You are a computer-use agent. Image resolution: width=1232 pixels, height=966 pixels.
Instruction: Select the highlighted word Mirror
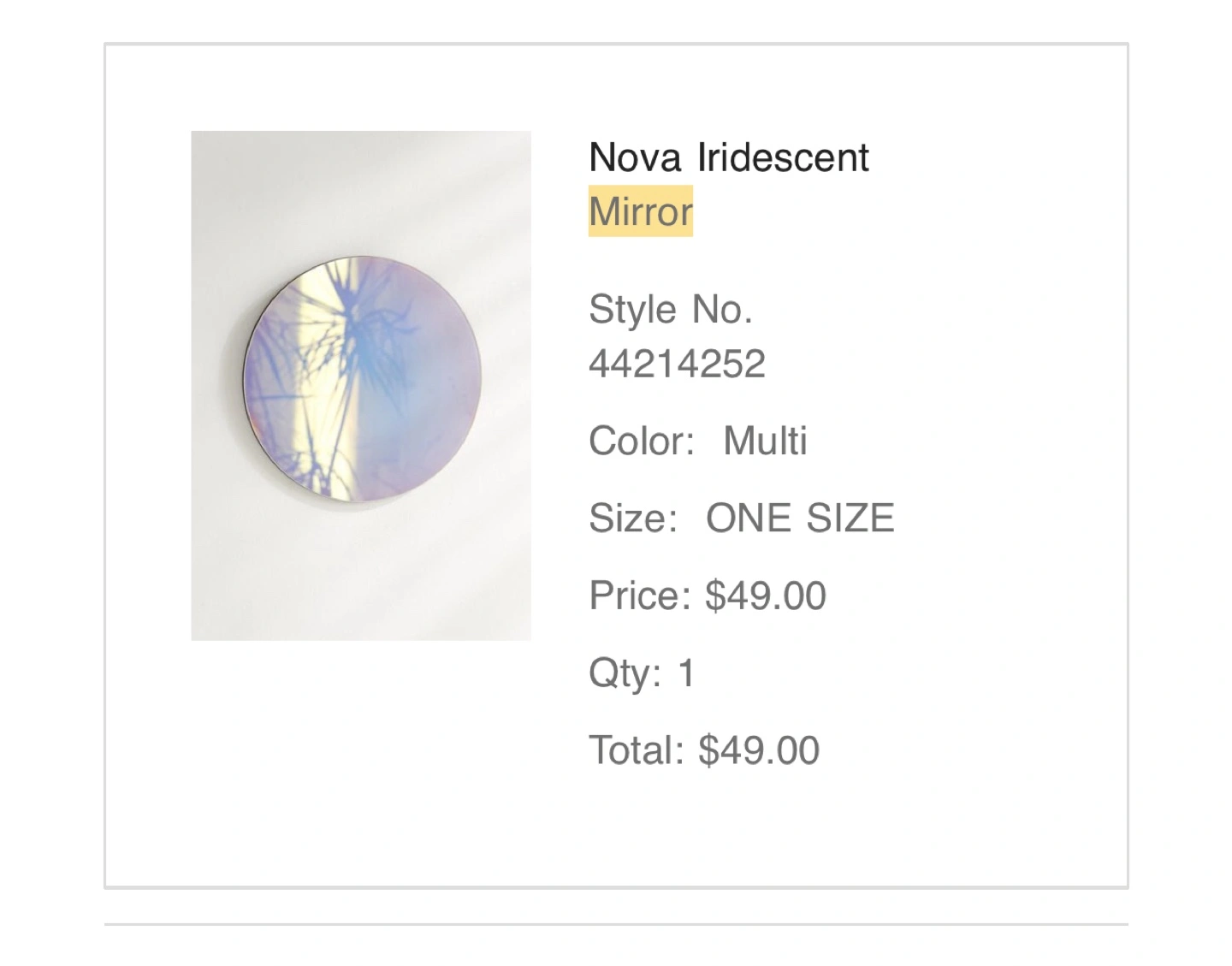pos(641,211)
